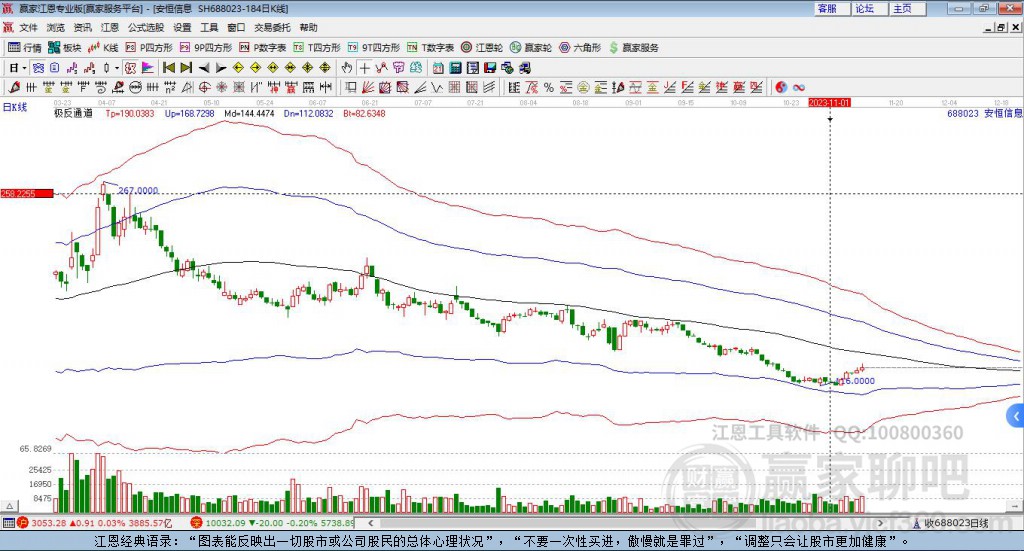This screenshot has width=1024, height=551.
Task: Open the 公式选股 menu
Action: 146,27
